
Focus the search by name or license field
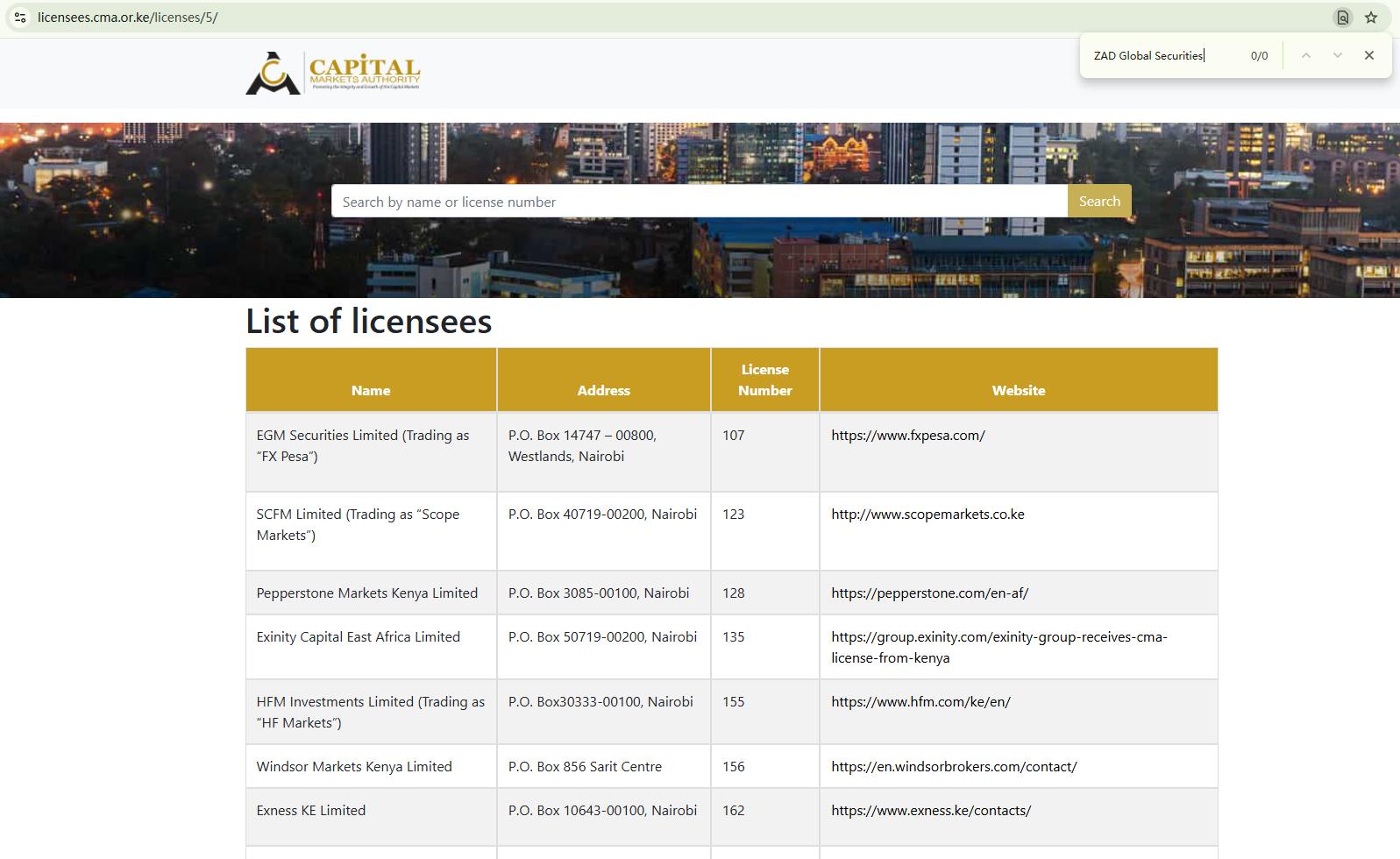699,201
